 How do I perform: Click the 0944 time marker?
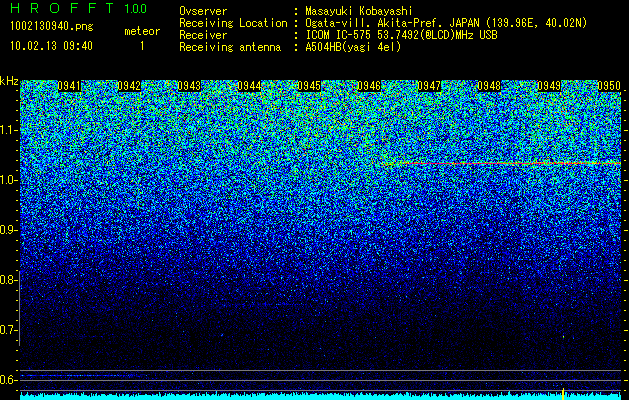249,86
